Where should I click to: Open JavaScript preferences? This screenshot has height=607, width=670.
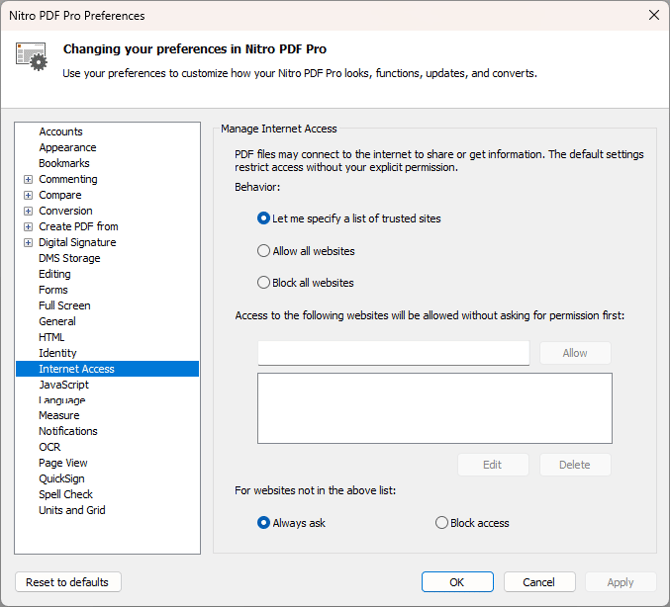[x=64, y=385]
